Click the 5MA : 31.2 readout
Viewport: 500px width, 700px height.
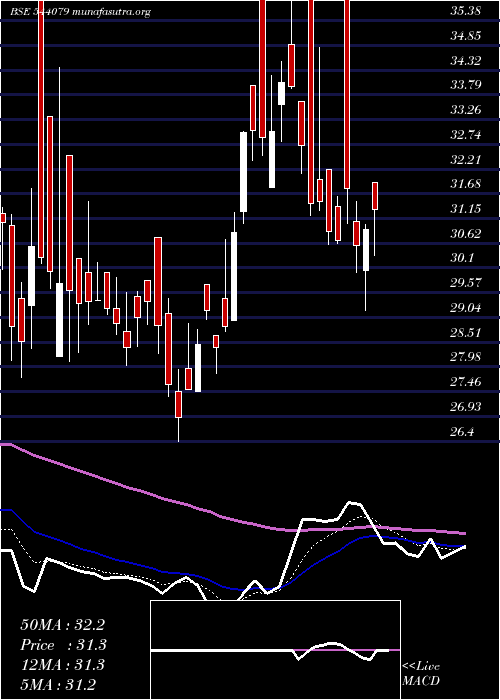point(58,685)
